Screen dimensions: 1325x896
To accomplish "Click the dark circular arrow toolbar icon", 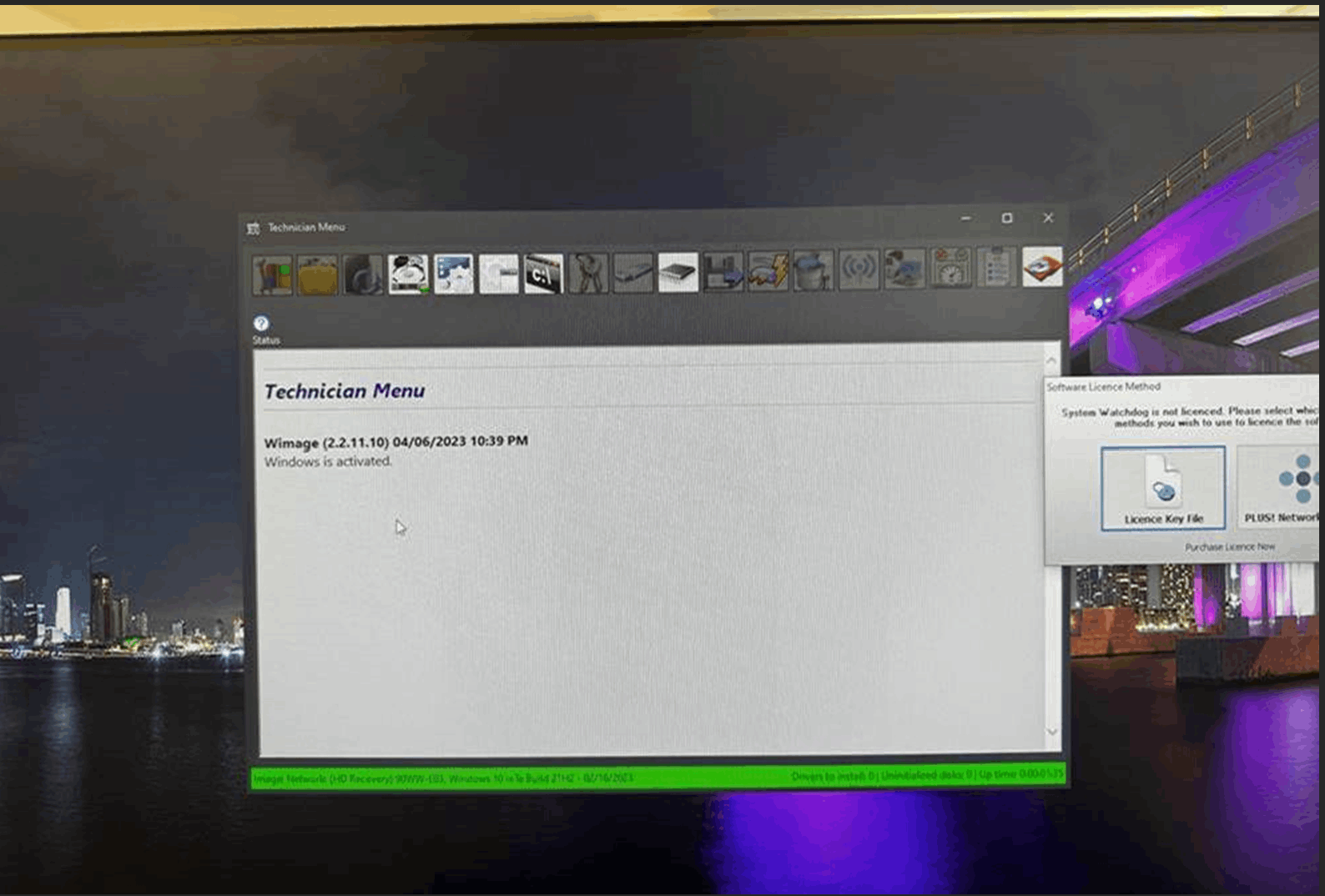I will coord(363,275).
